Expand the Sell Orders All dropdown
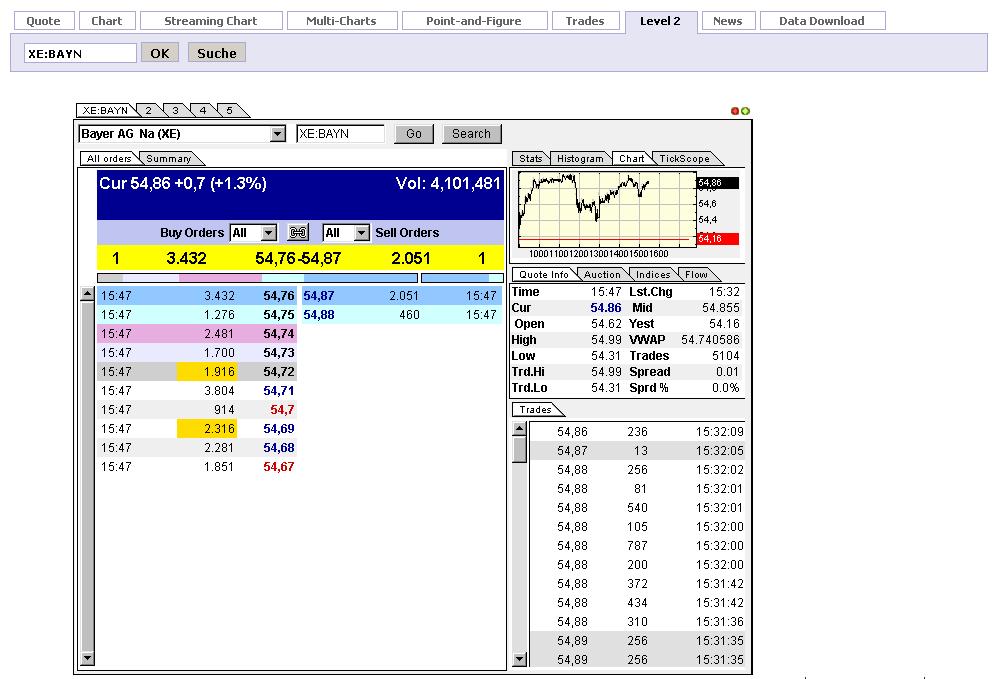1001x679 pixels. coord(361,233)
